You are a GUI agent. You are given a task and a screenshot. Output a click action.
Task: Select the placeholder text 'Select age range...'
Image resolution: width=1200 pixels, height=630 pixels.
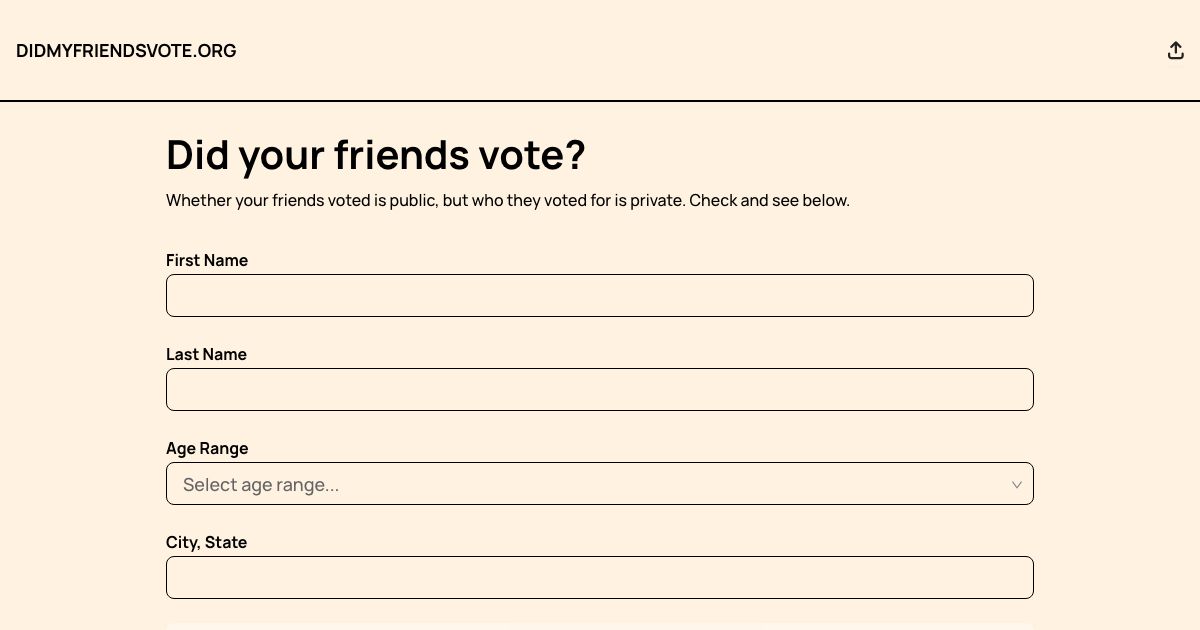point(261,484)
